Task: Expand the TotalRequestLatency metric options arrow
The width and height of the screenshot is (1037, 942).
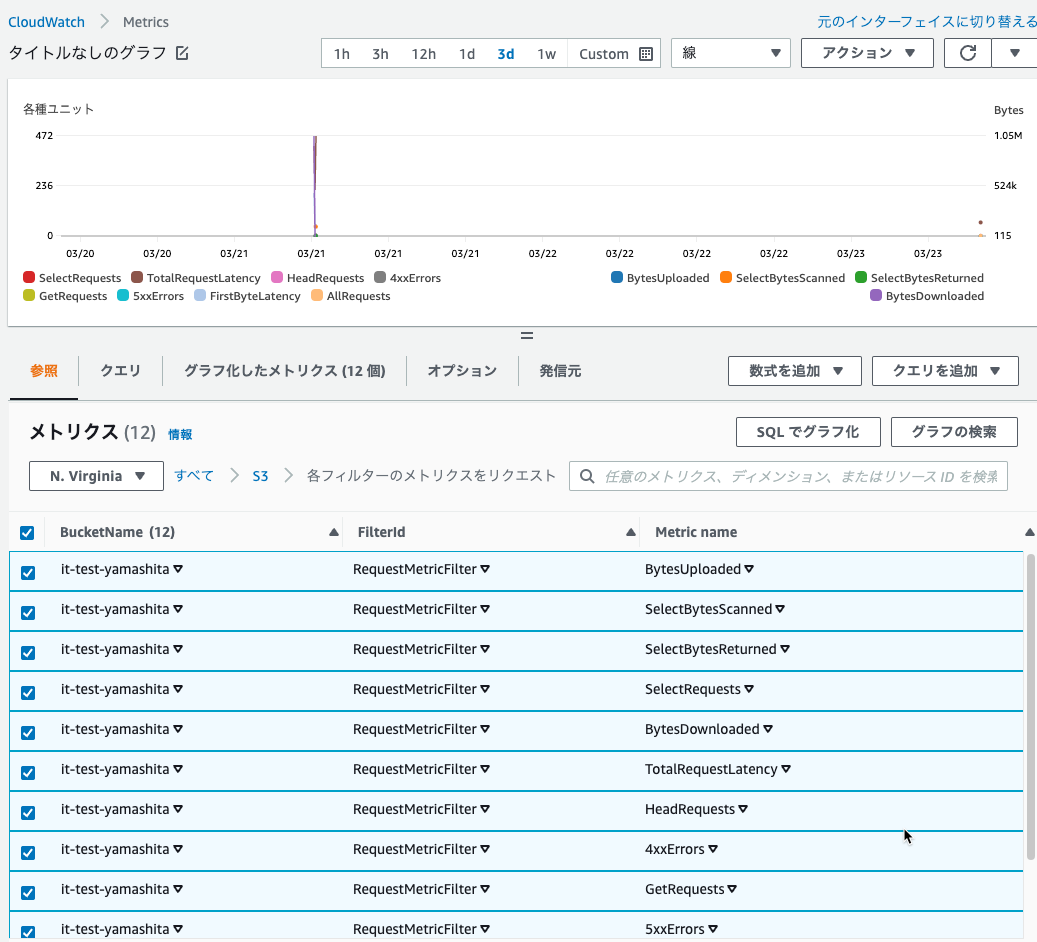Action: point(786,769)
